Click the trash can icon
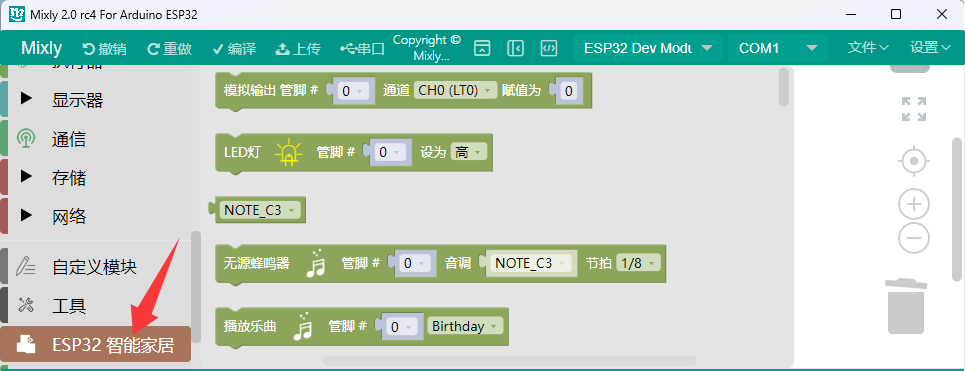The image size is (965, 371). [905, 306]
